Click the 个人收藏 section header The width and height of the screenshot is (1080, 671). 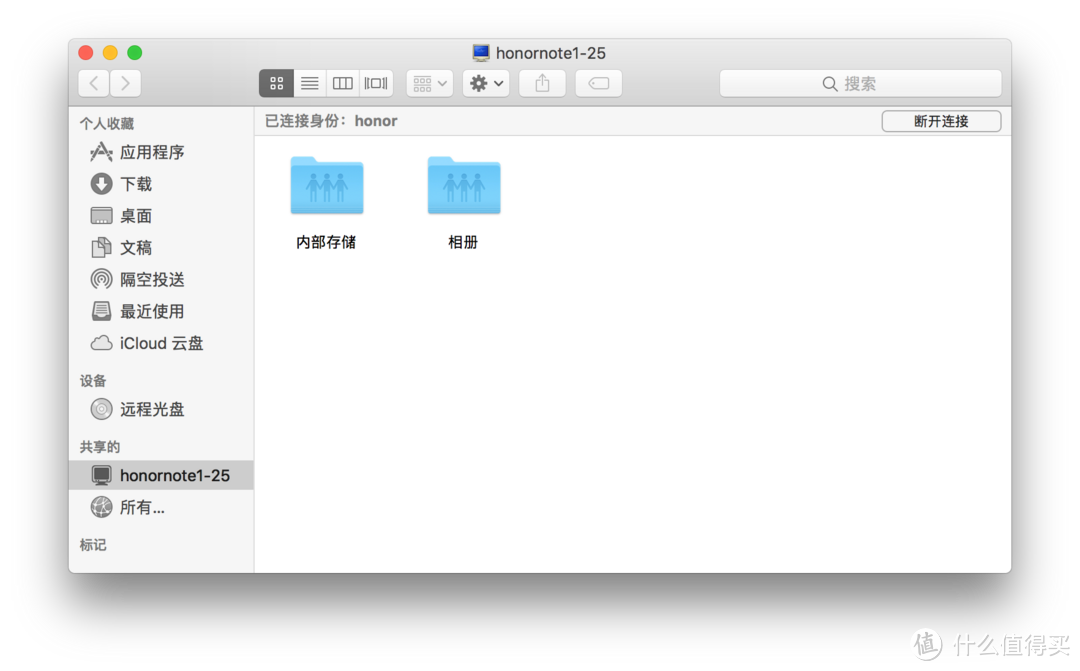(107, 123)
